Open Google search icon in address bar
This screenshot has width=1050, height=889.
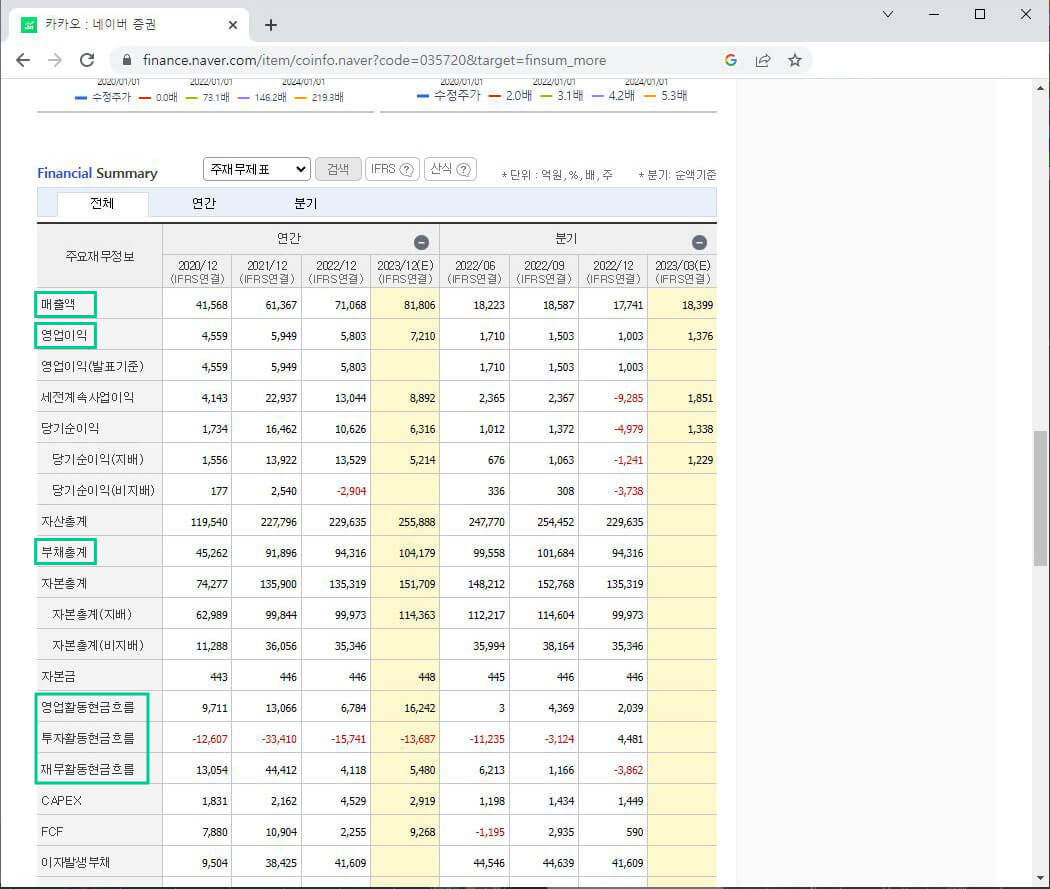pos(731,60)
